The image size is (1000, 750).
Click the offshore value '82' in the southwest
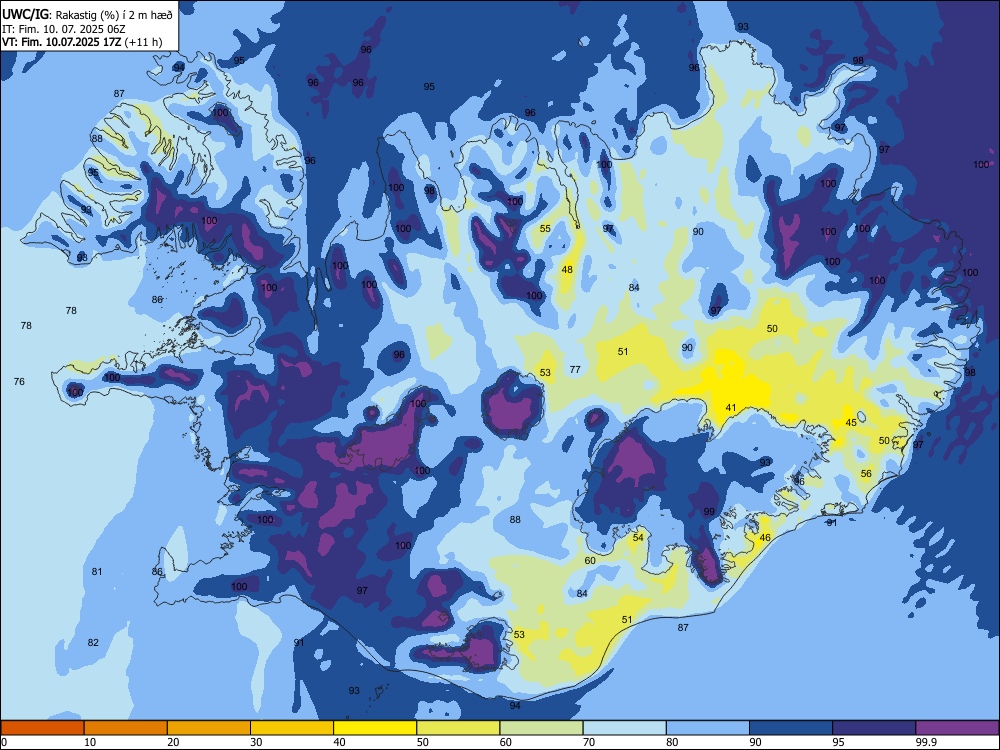[x=93, y=642]
